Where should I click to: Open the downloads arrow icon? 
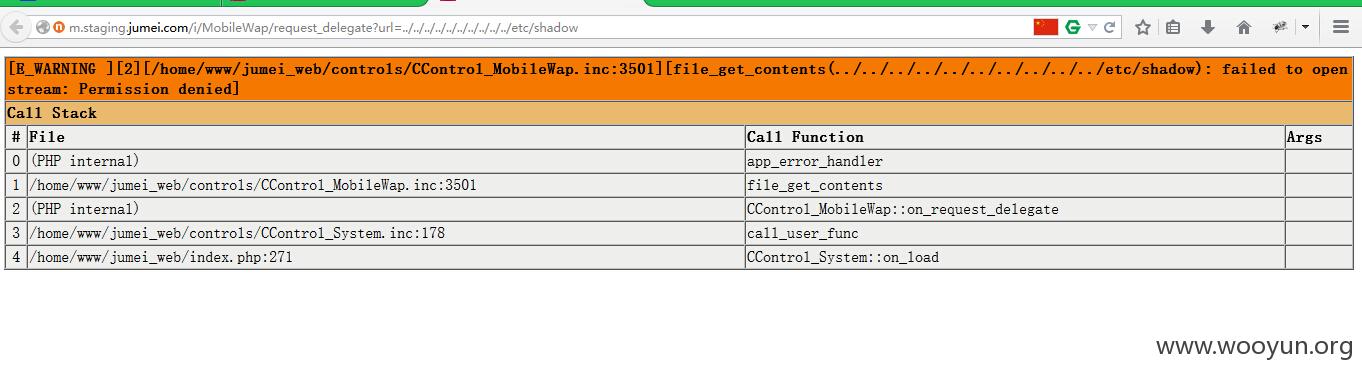[1208, 28]
